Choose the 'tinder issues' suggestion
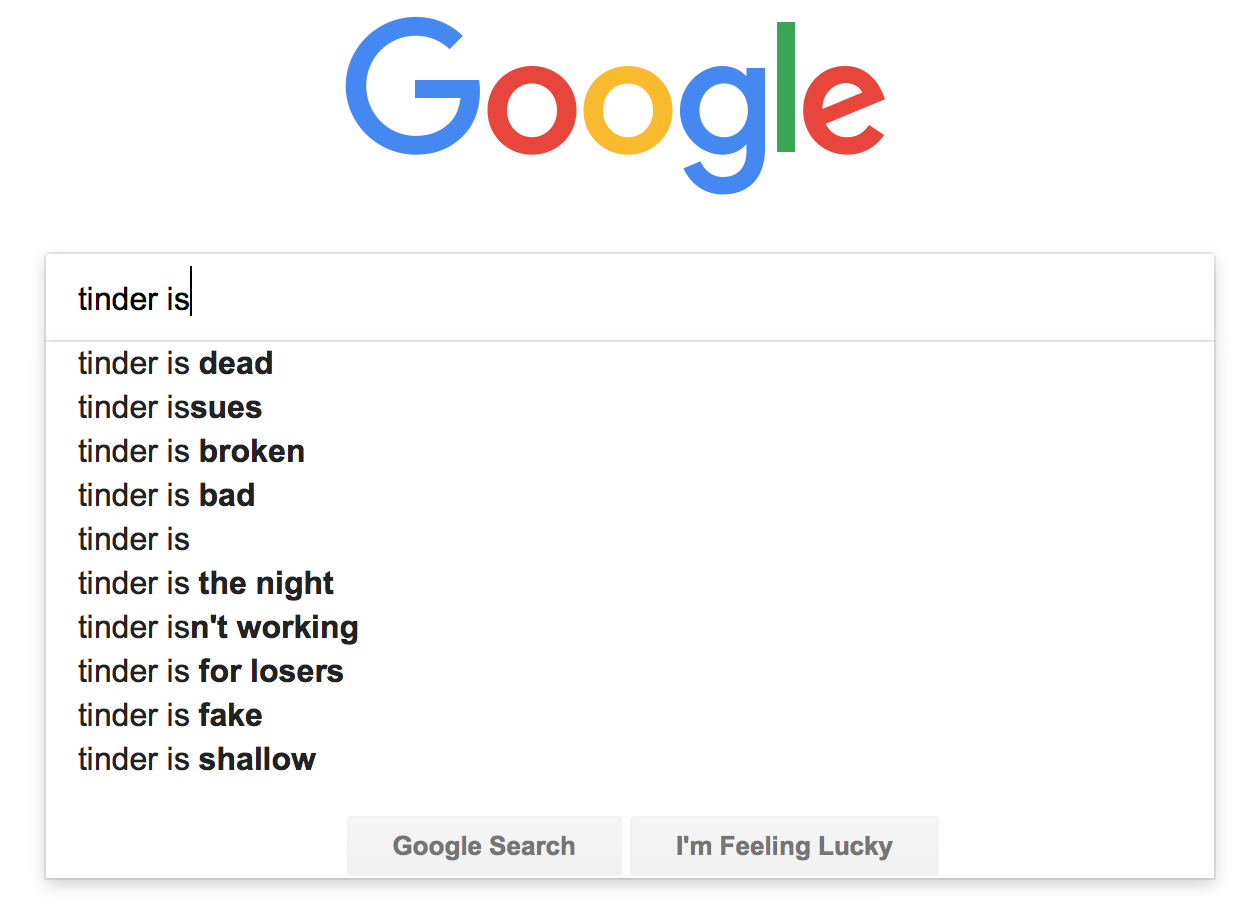 (170, 407)
